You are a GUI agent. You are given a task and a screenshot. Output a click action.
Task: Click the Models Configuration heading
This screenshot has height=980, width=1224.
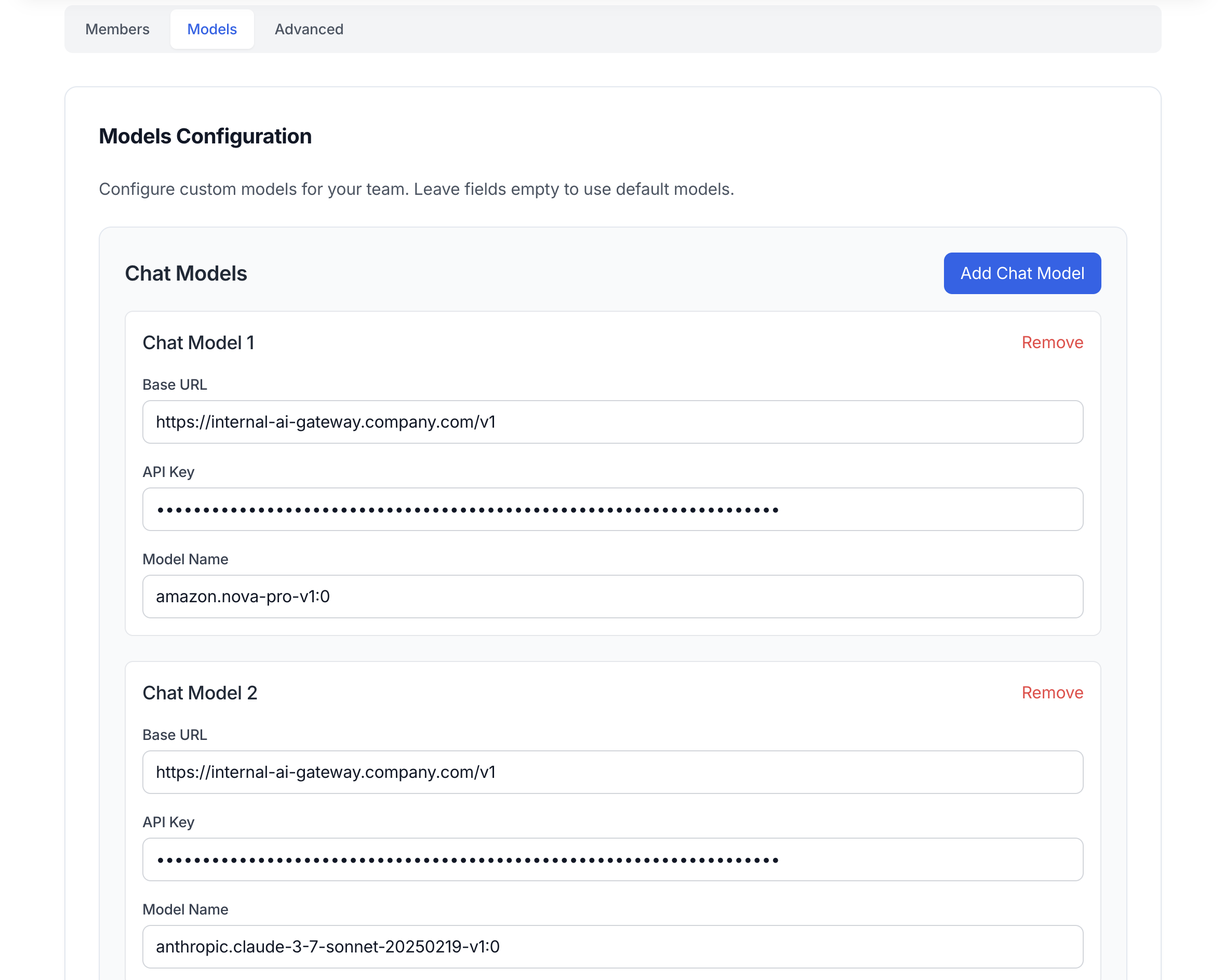point(205,136)
